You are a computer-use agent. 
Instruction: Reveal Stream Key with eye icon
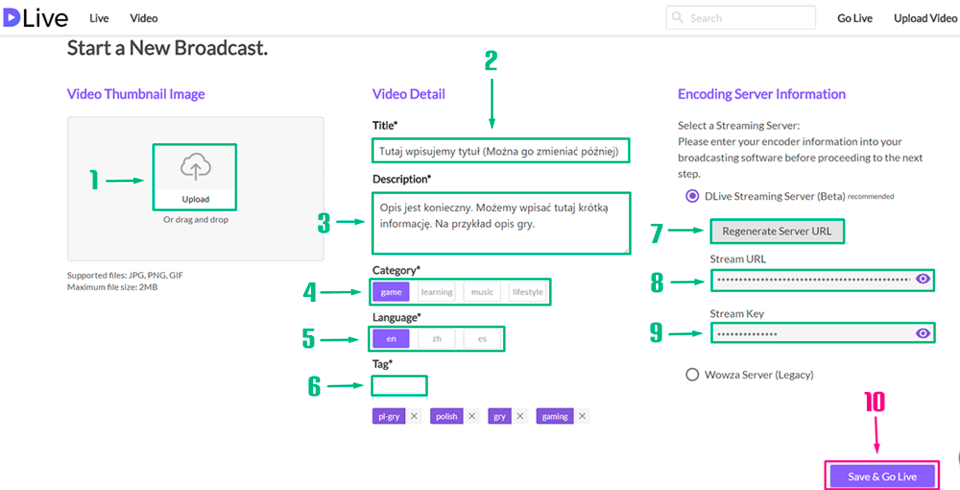click(922, 332)
